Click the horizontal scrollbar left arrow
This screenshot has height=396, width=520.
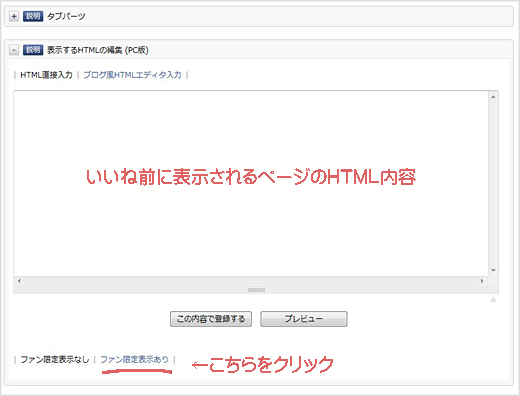coord(19,281)
